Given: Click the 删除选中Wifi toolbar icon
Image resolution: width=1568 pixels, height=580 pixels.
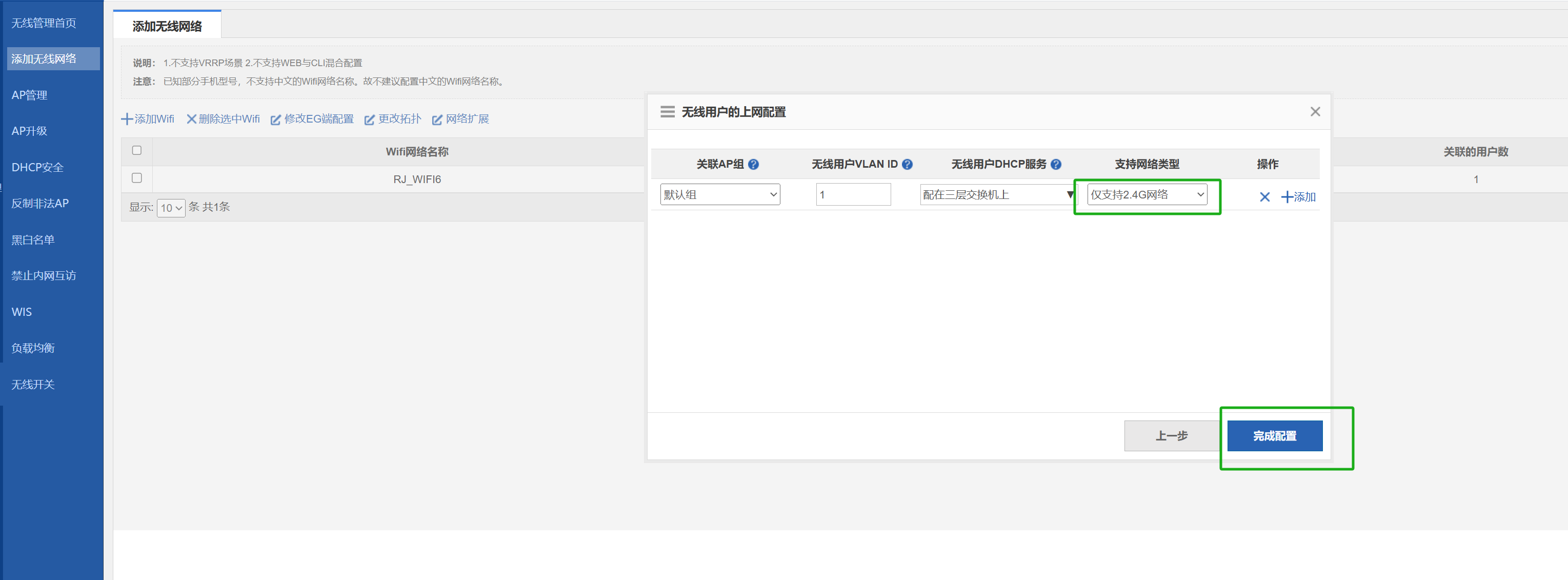Looking at the screenshot, I should point(191,119).
